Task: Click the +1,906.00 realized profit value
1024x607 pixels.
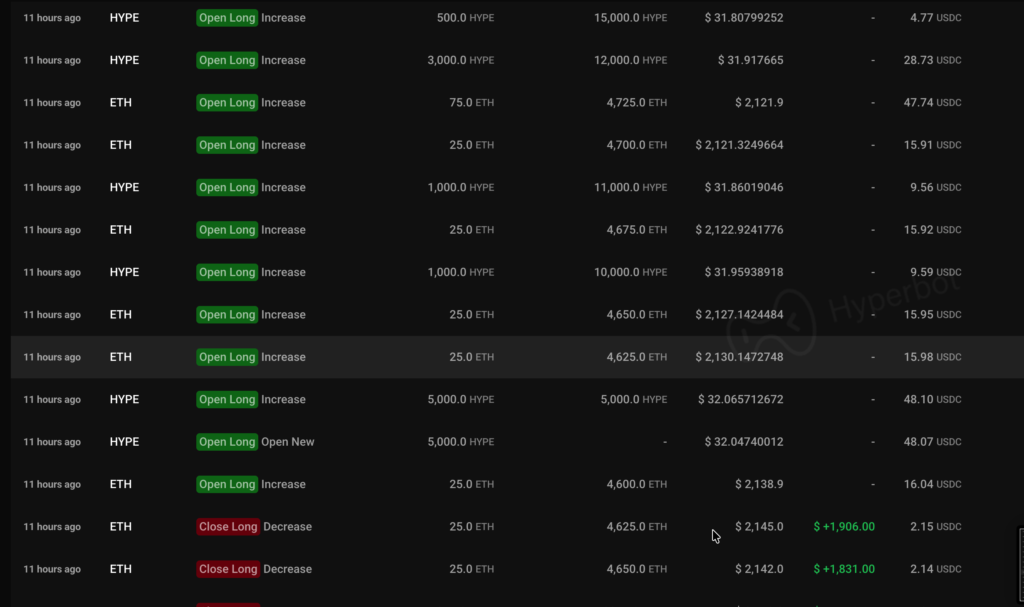Action: click(844, 527)
